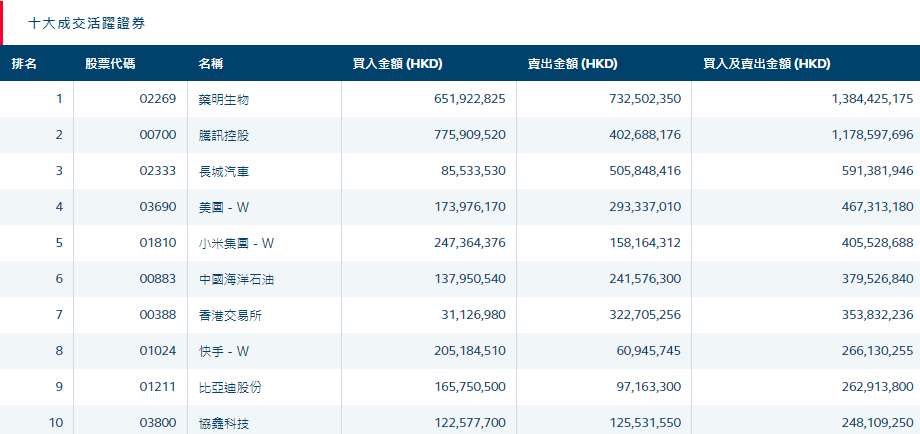Image resolution: width=920 pixels, height=434 pixels.
Task: Click sell amount 322,705,256
Action: (x=645, y=314)
